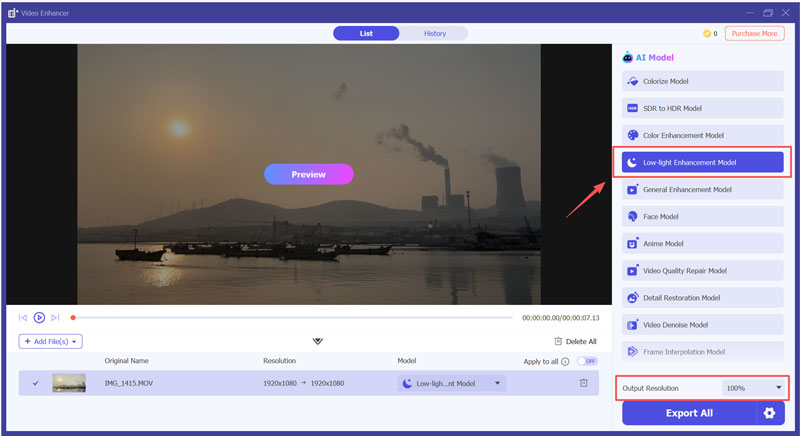
Task: Jump to next frame control
Action: (55, 318)
